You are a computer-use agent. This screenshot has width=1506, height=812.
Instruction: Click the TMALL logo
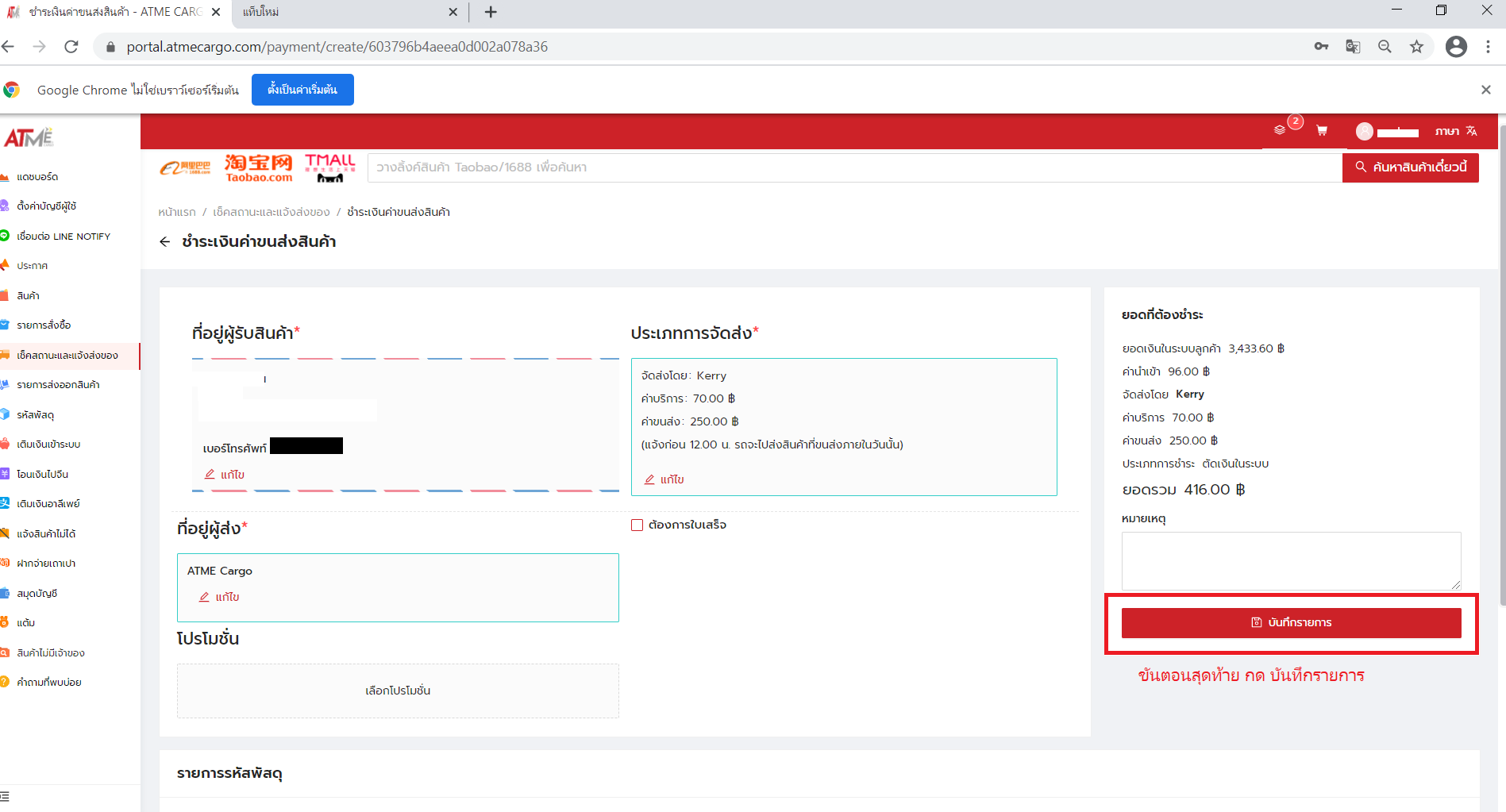coord(330,167)
